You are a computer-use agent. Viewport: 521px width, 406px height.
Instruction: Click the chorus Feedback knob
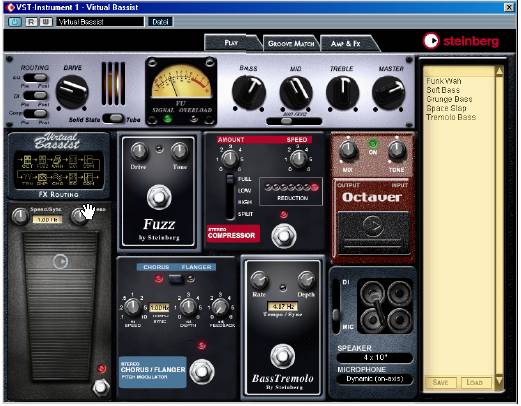[x=220, y=307]
